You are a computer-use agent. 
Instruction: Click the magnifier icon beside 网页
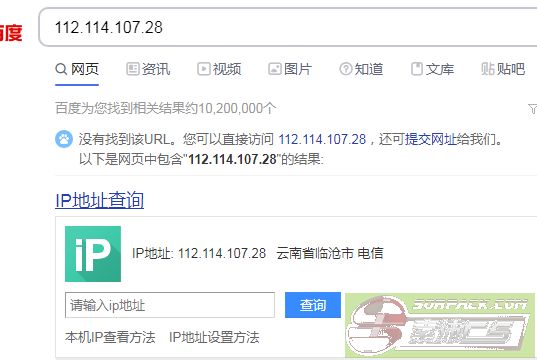(61, 69)
